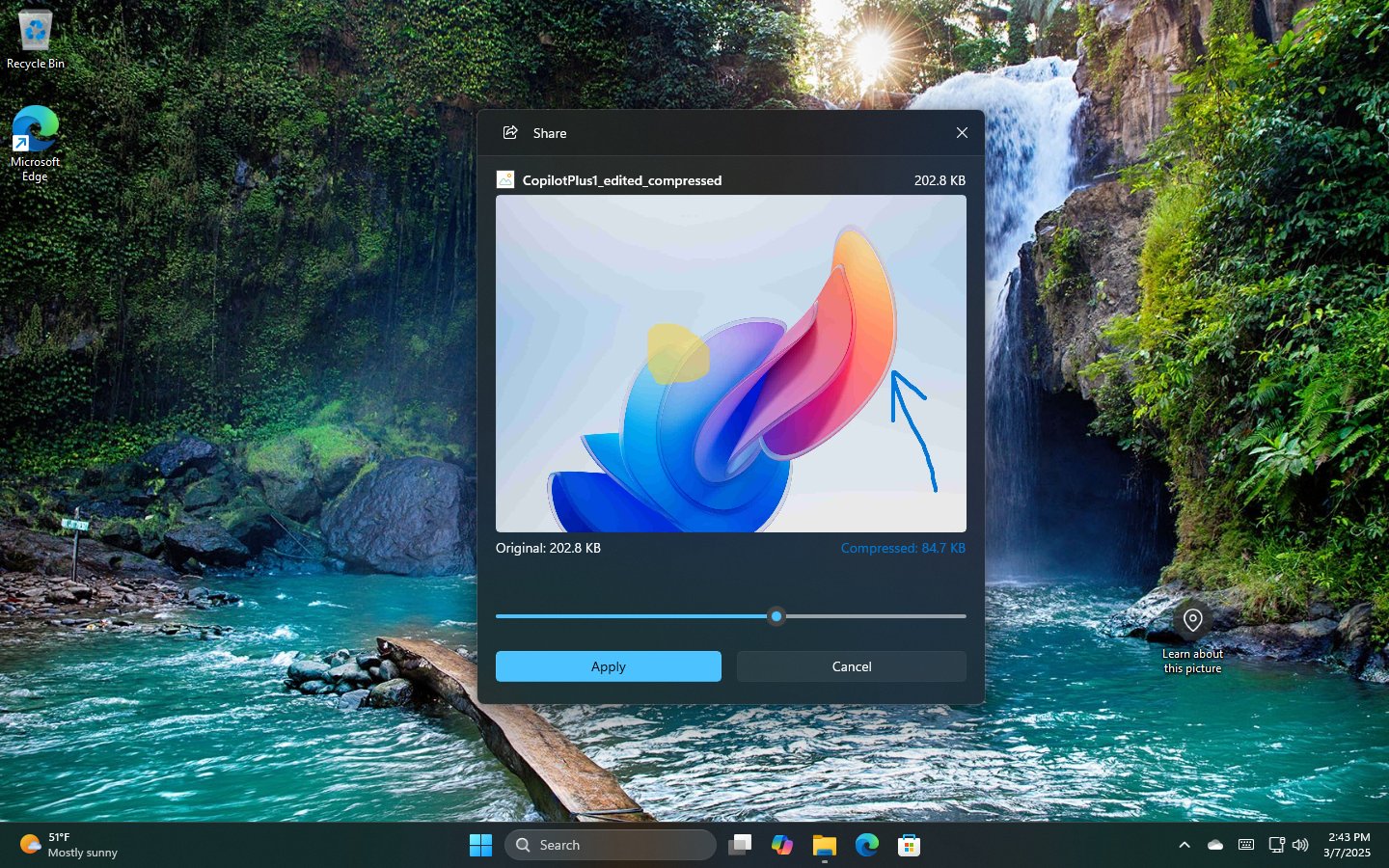Adjust the compression quality slider

tap(776, 616)
